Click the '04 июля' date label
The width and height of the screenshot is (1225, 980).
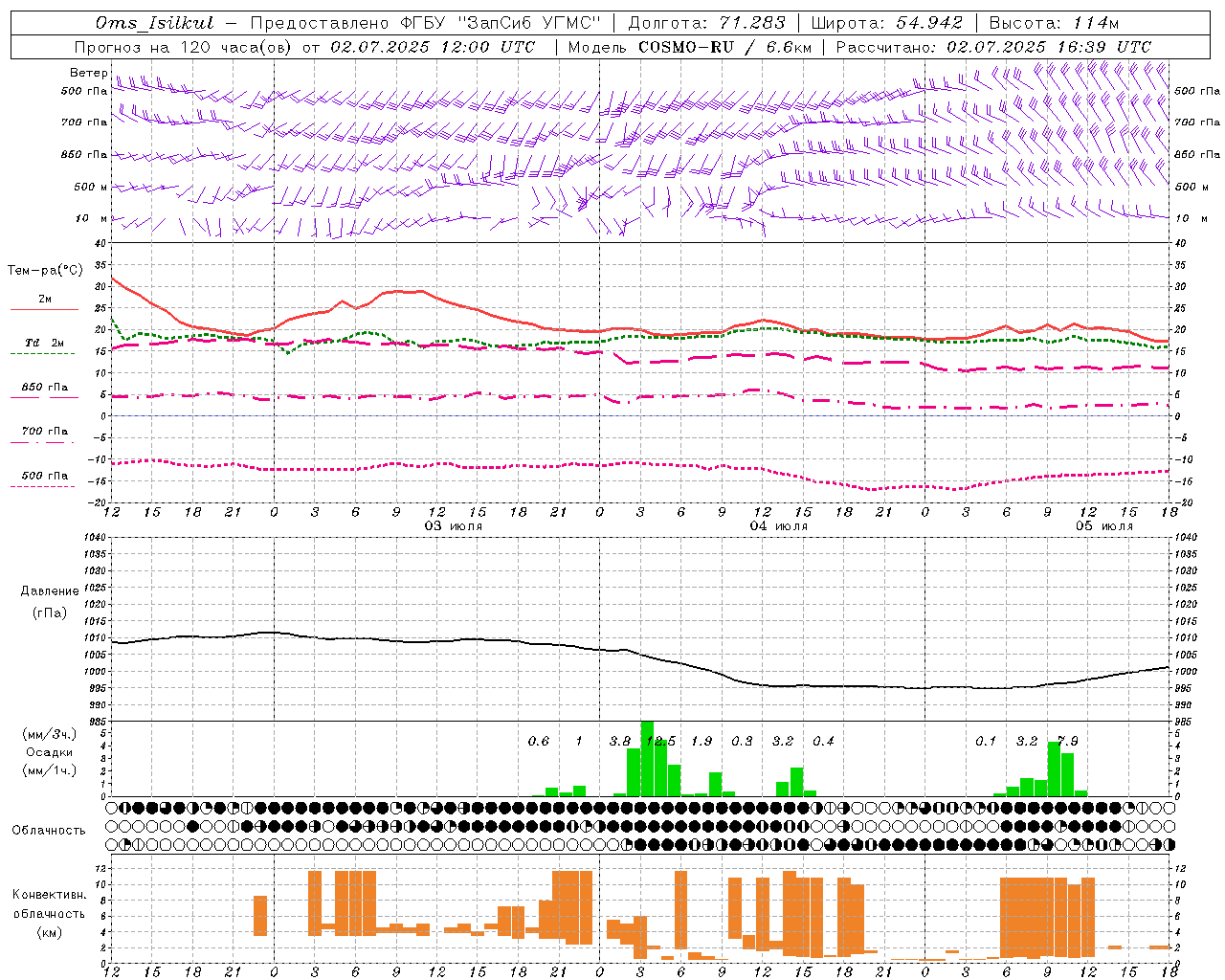(778, 526)
